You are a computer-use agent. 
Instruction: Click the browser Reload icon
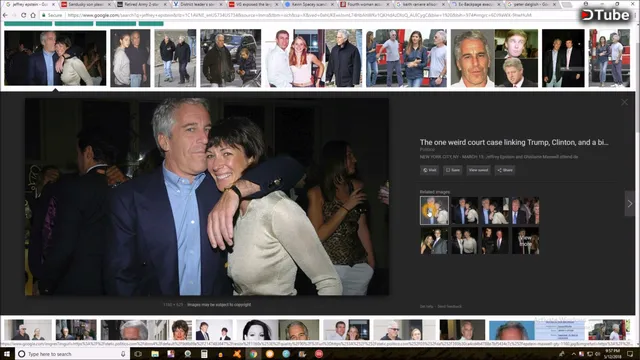click(x=24, y=15)
